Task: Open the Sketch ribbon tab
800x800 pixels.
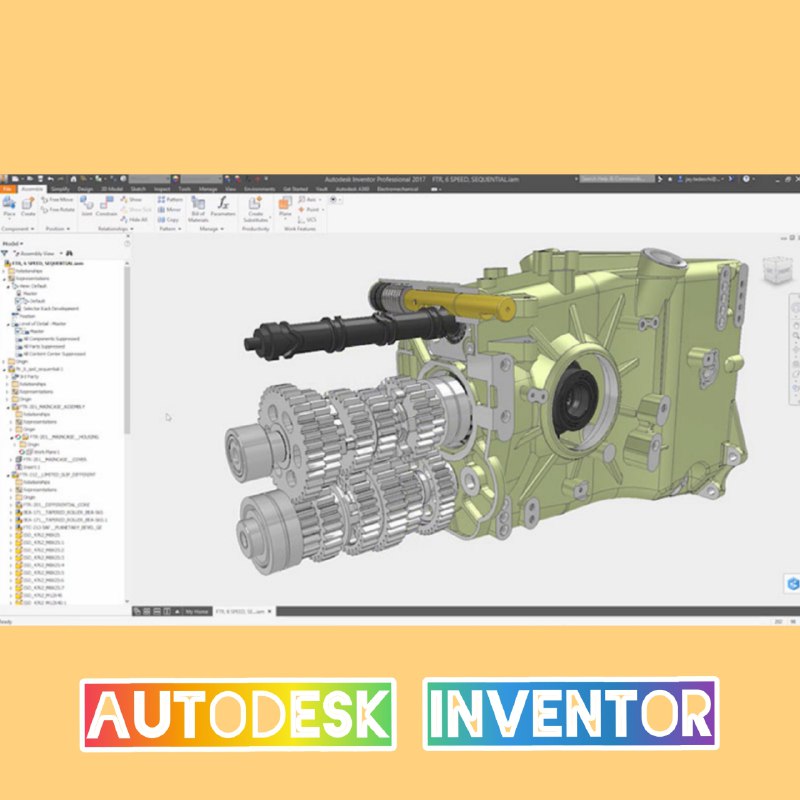Action: [x=138, y=189]
